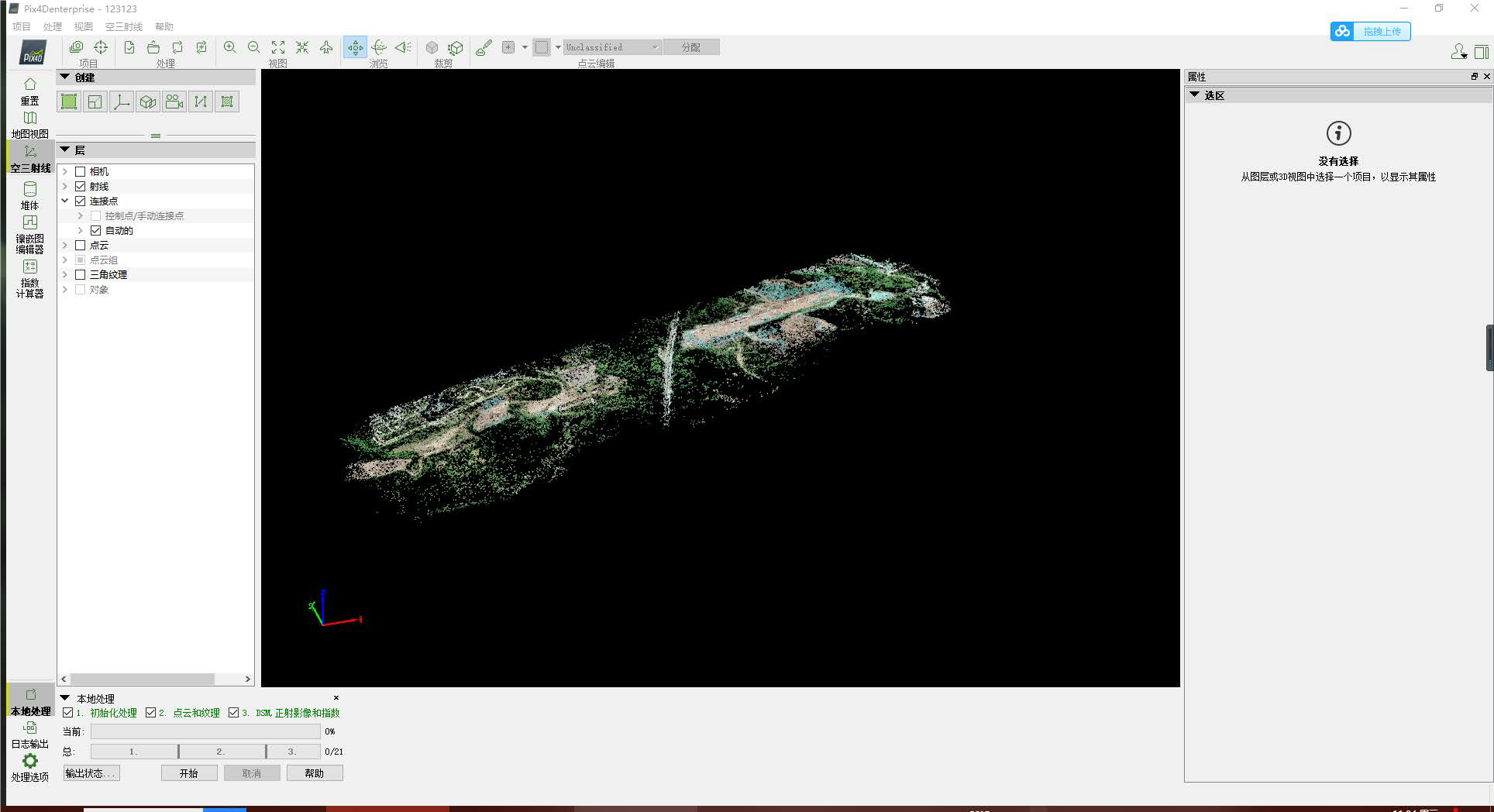Click the layers panel horizontal scrollbar

pos(143,679)
